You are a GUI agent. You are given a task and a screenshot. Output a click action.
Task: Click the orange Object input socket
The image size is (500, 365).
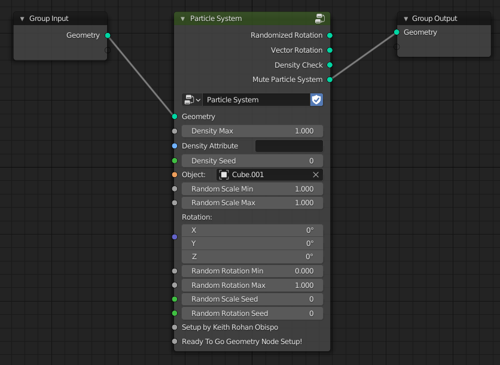(175, 175)
